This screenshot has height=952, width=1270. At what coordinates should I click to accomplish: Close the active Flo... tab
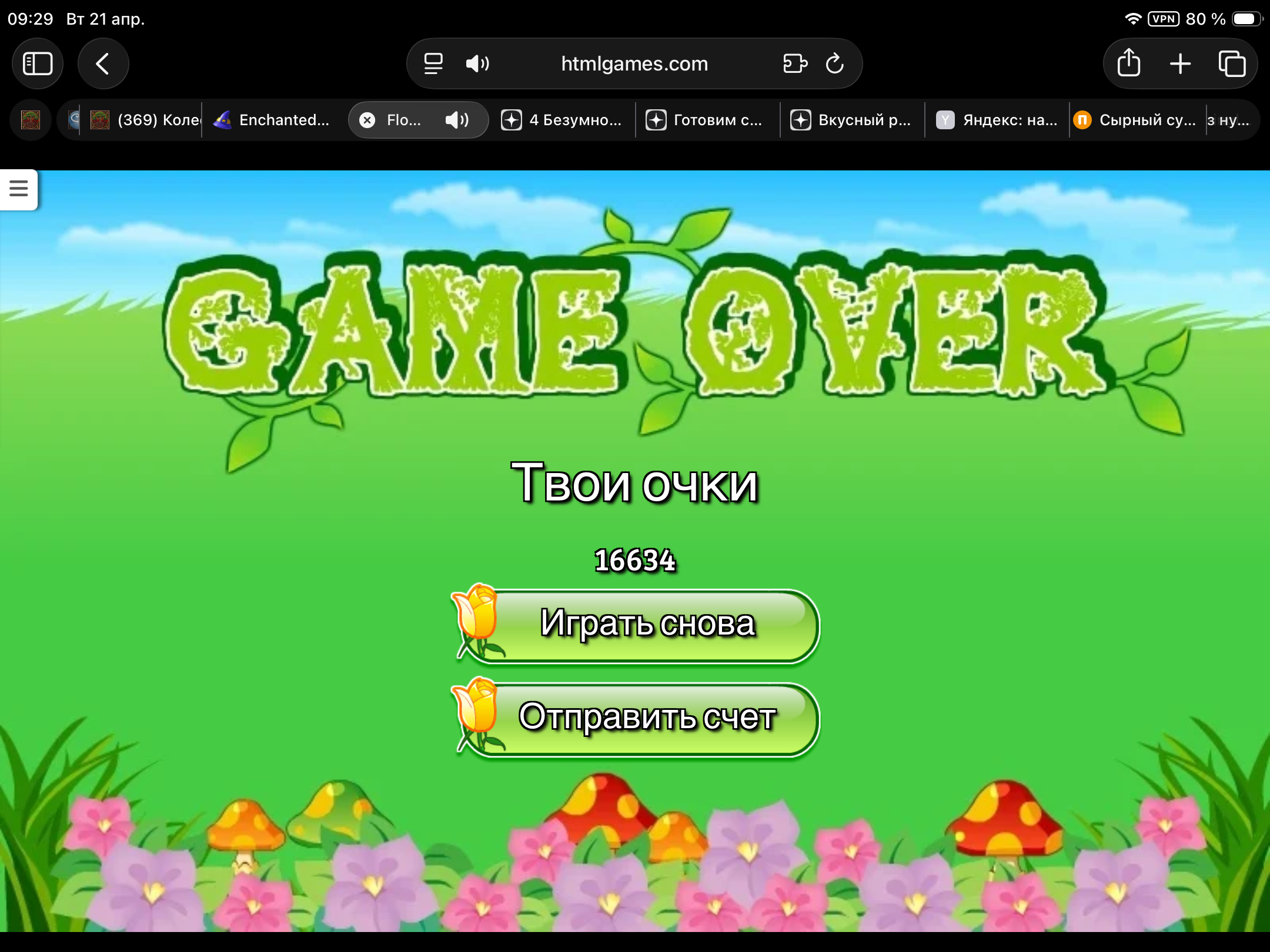(367, 120)
